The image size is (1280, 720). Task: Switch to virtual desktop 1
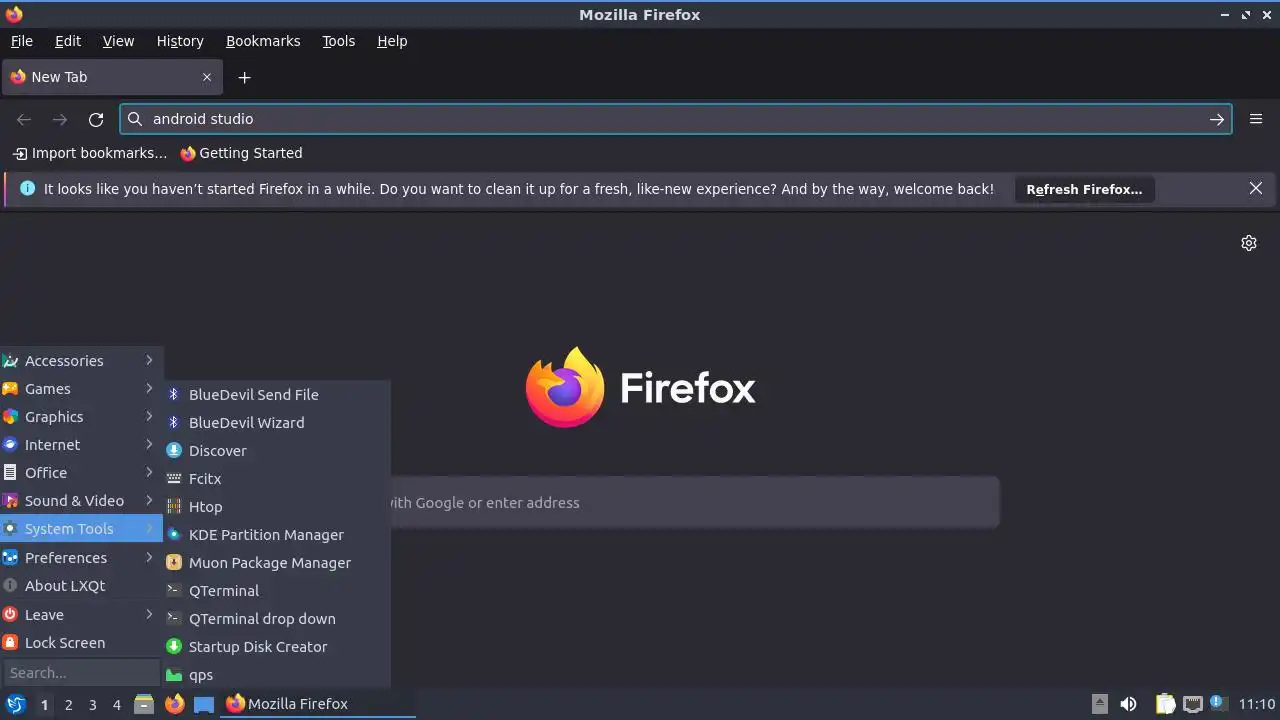pos(44,705)
